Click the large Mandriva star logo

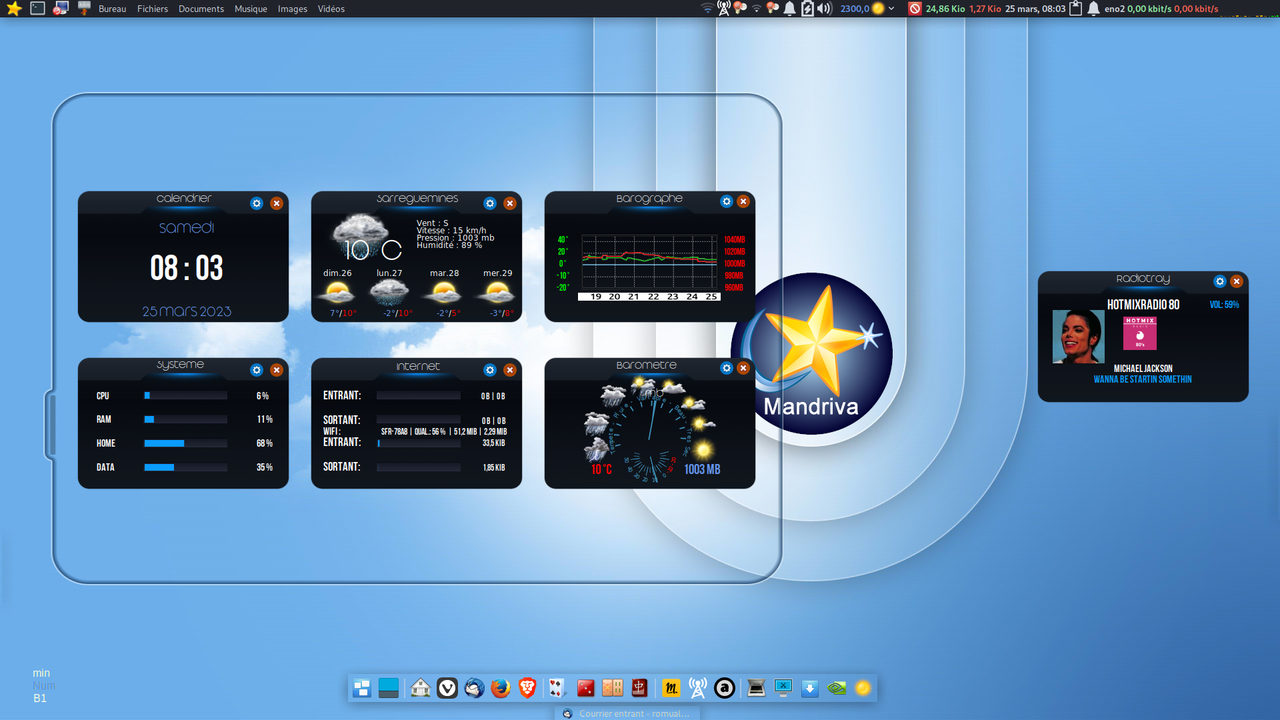point(812,353)
